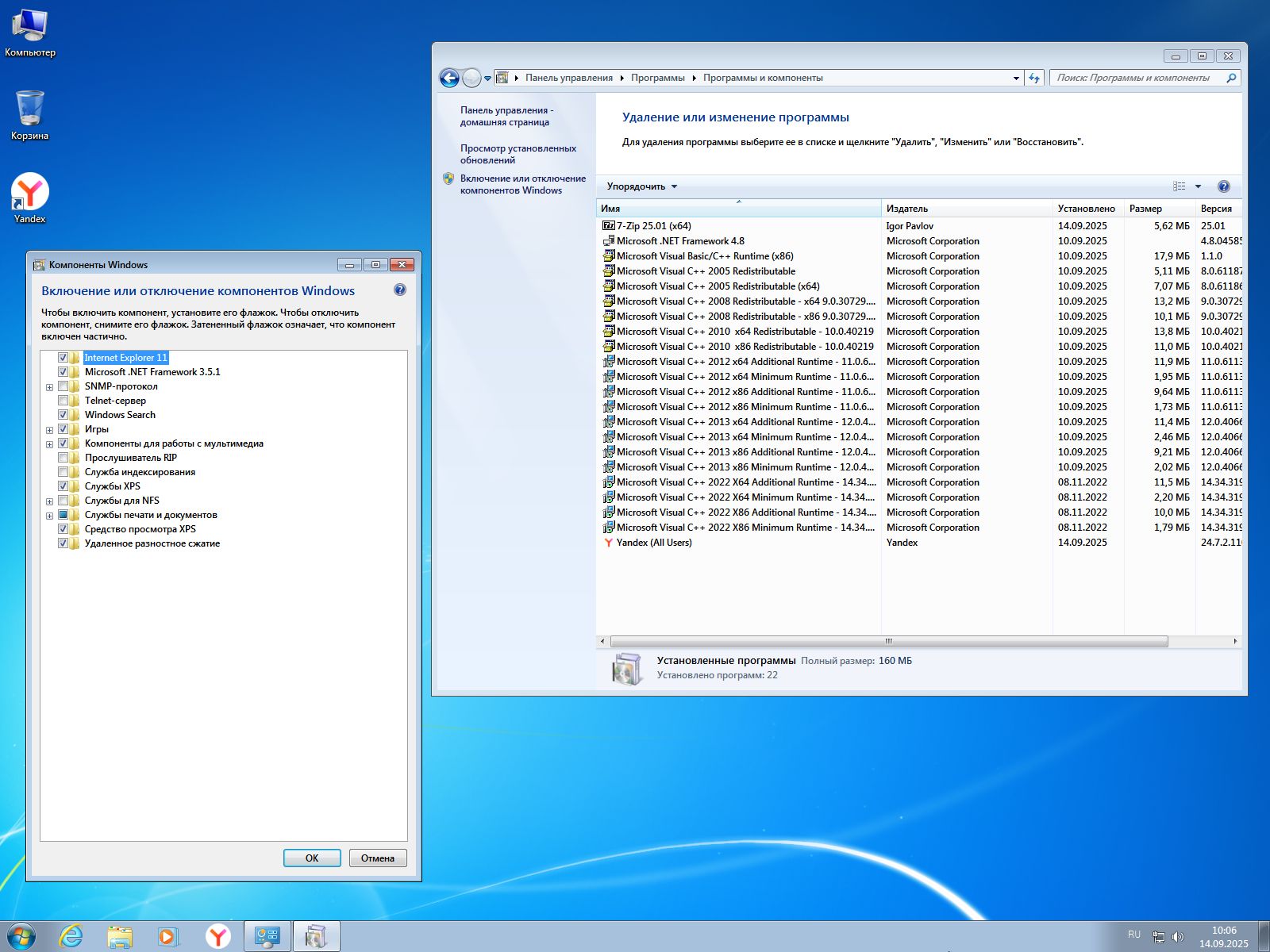Switch to Компоненты Windows taskbar button

(x=316, y=936)
